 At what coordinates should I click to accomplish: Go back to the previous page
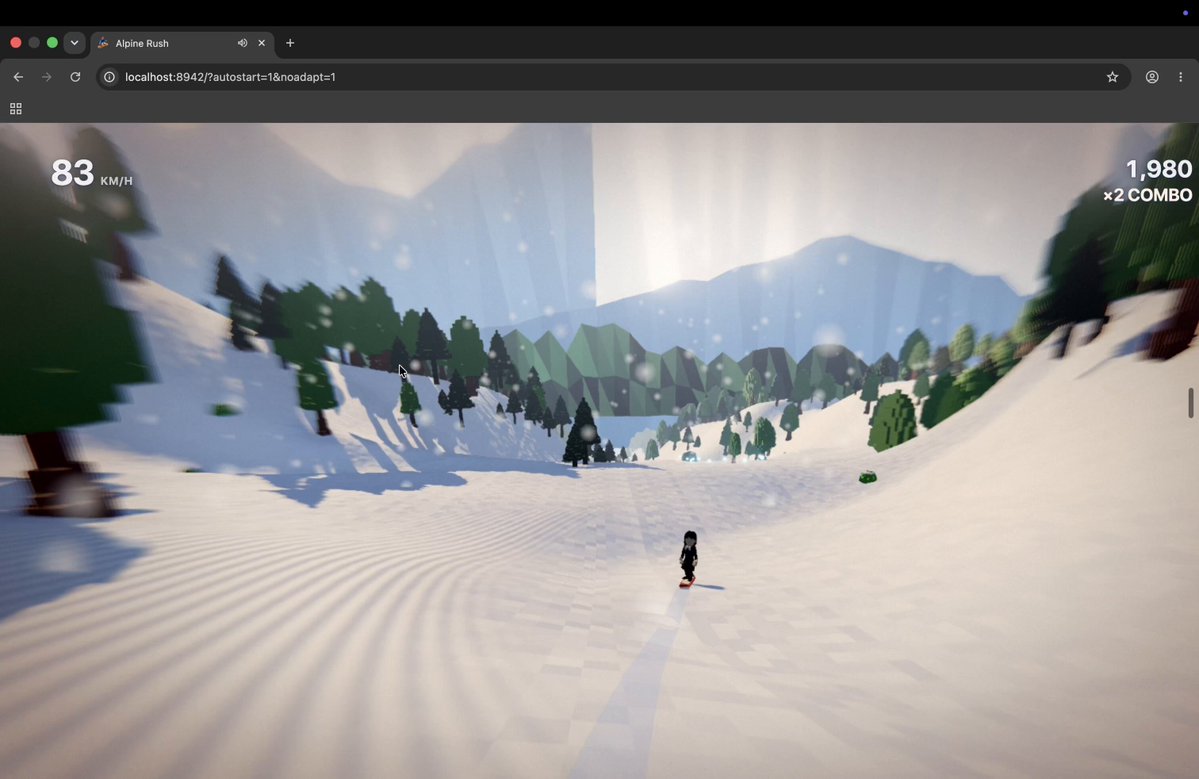(x=18, y=77)
